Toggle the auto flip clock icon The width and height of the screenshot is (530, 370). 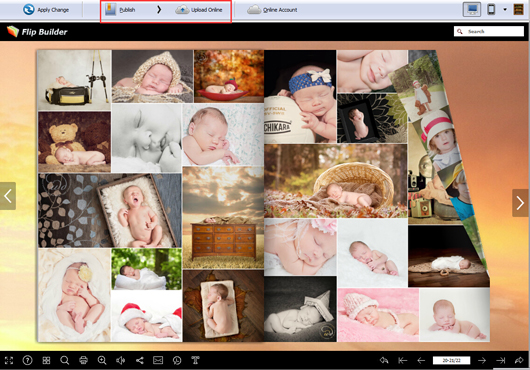[x=177, y=361]
